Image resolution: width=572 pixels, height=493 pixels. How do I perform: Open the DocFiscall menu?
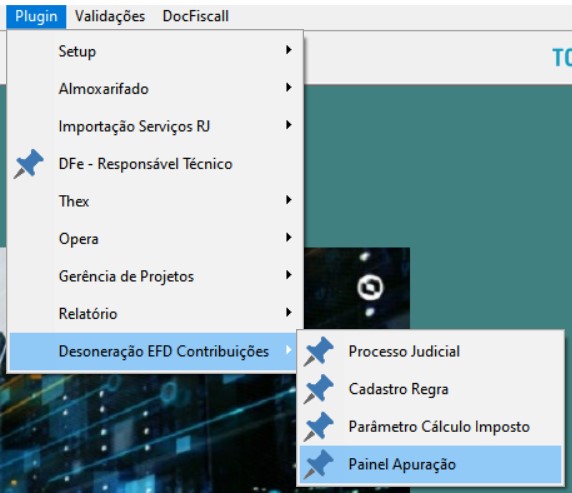(196, 16)
